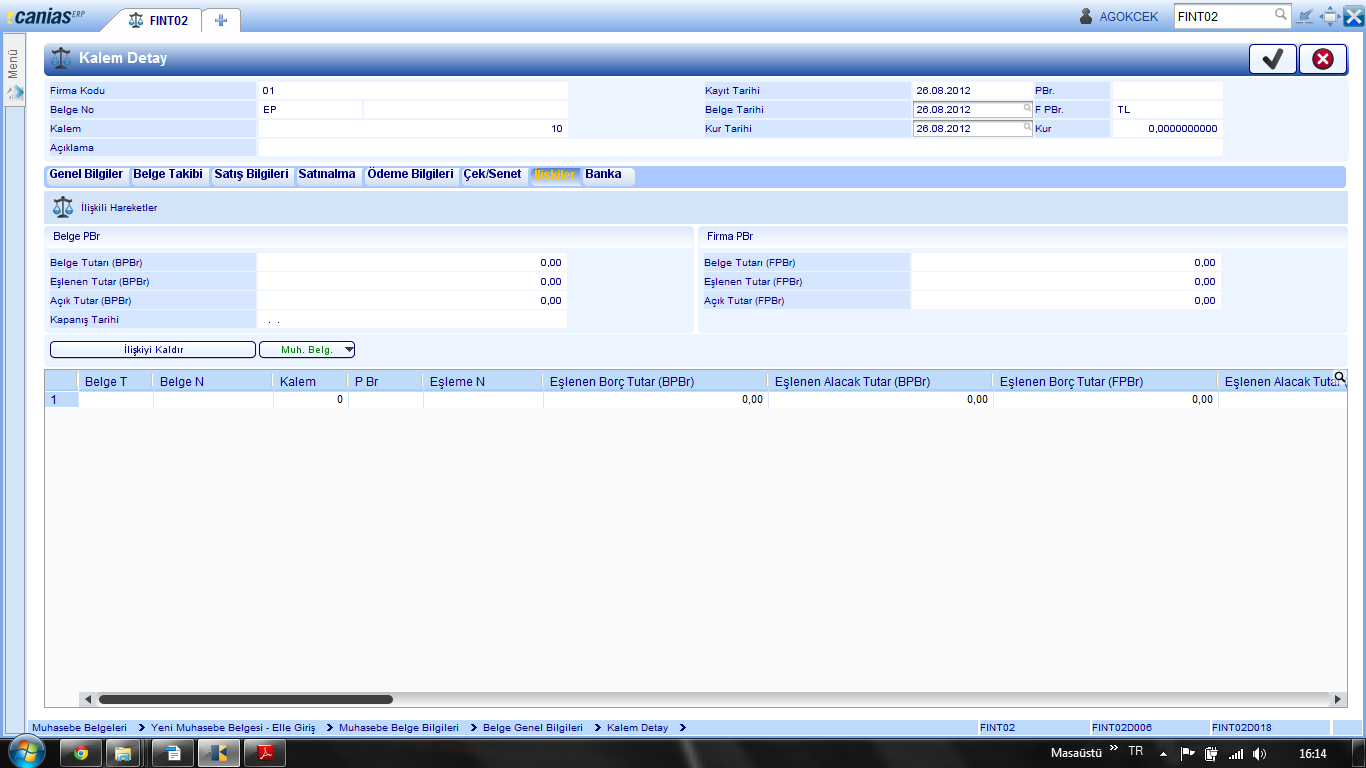Click the network signal tray icon

tap(1236, 753)
